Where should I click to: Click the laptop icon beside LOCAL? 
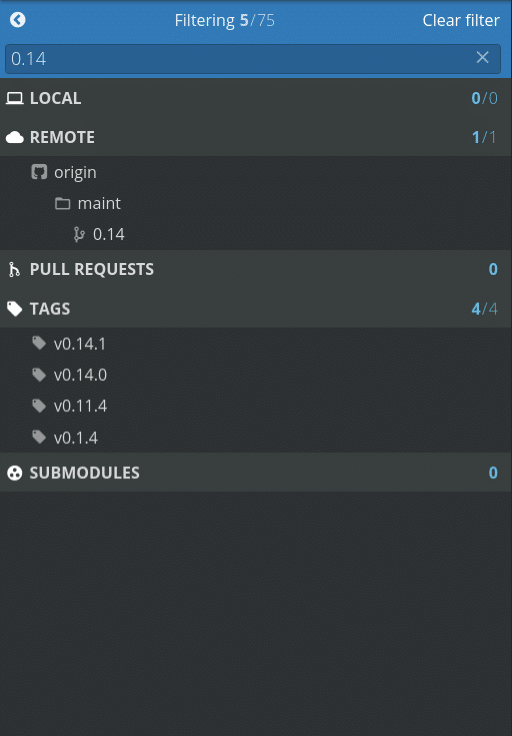pos(15,98)
